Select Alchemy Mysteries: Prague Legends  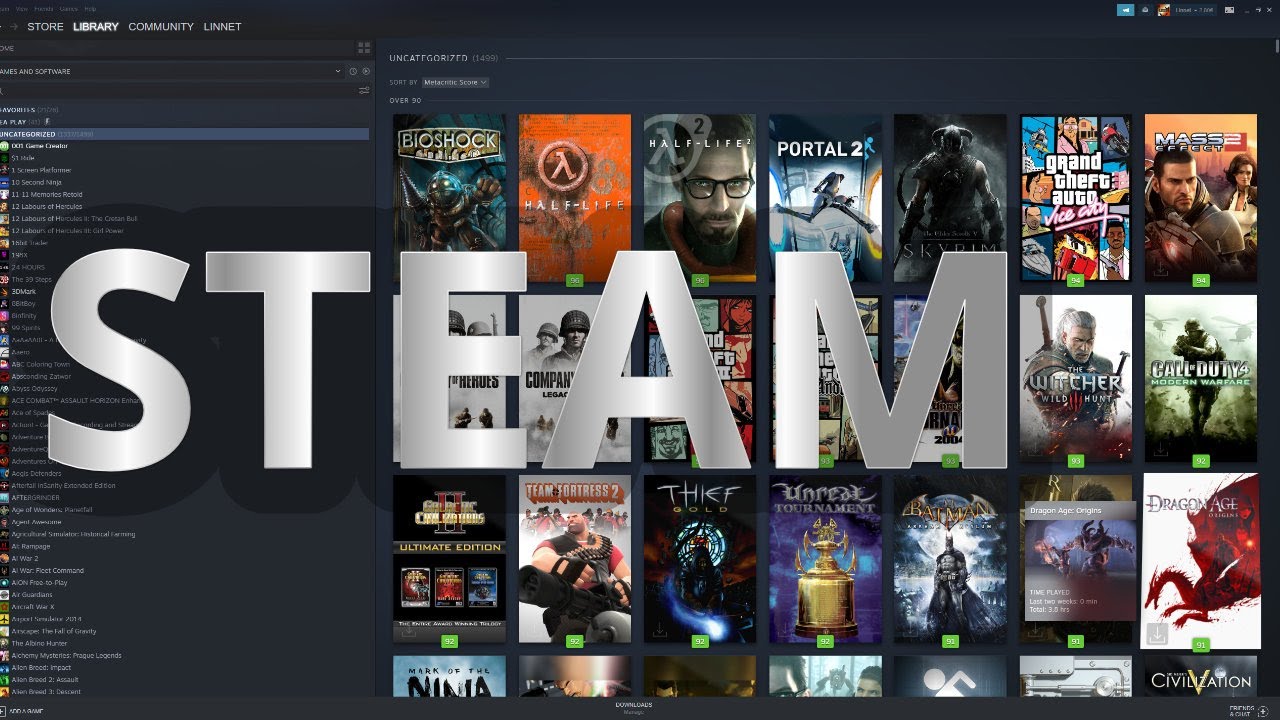coord(66,655)
